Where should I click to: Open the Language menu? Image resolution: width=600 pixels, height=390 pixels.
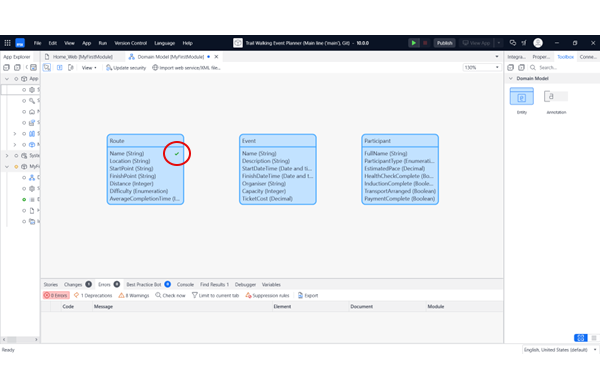click(x=165, y=43)
